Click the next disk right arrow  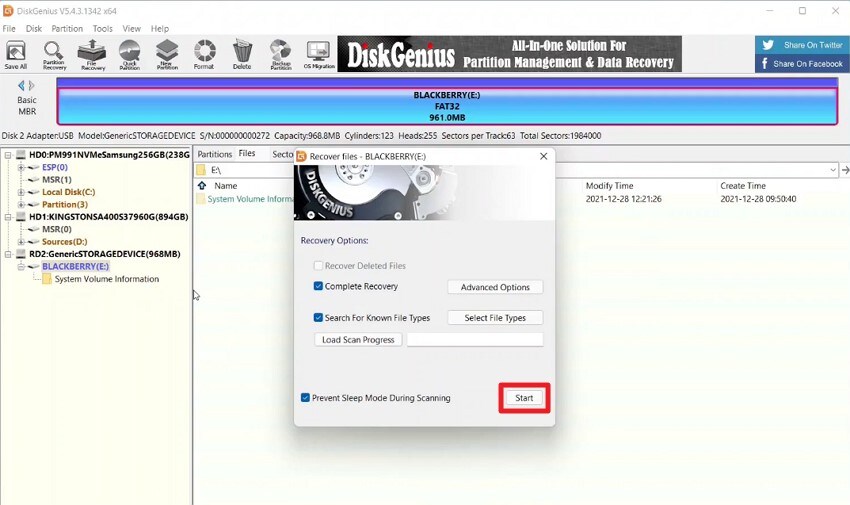[32, 85]
